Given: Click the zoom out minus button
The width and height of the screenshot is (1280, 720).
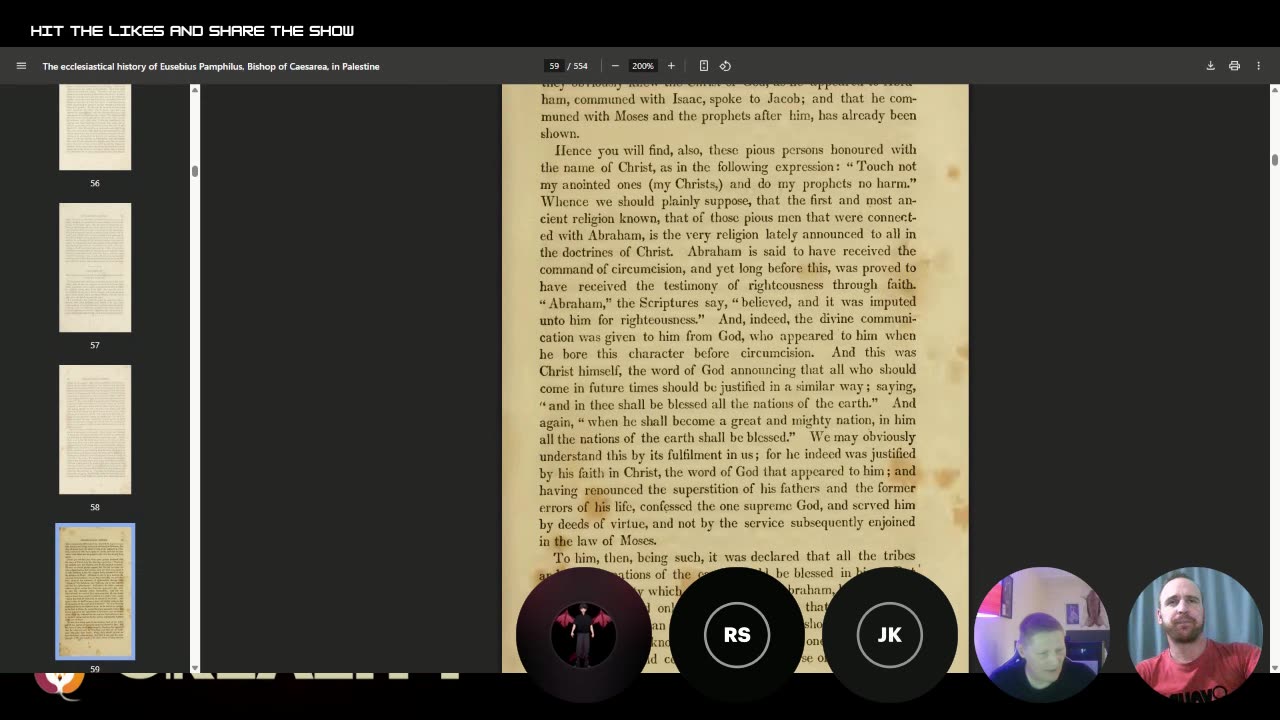Looking at the screenshot, I should (x=615, y=66).
